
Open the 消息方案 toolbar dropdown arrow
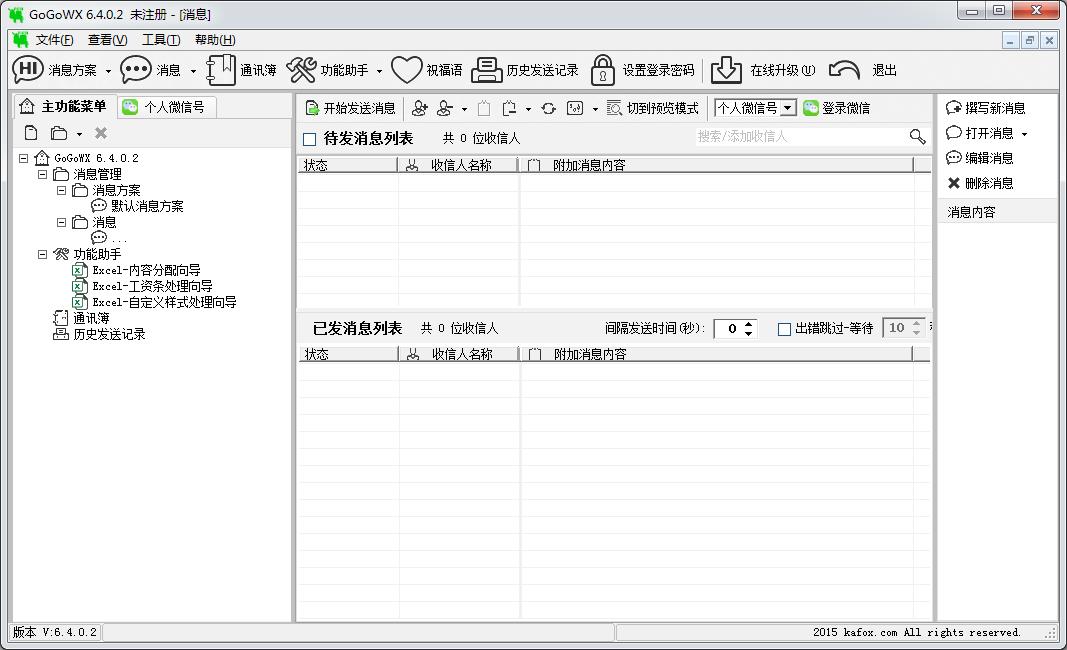pos(108,71)
